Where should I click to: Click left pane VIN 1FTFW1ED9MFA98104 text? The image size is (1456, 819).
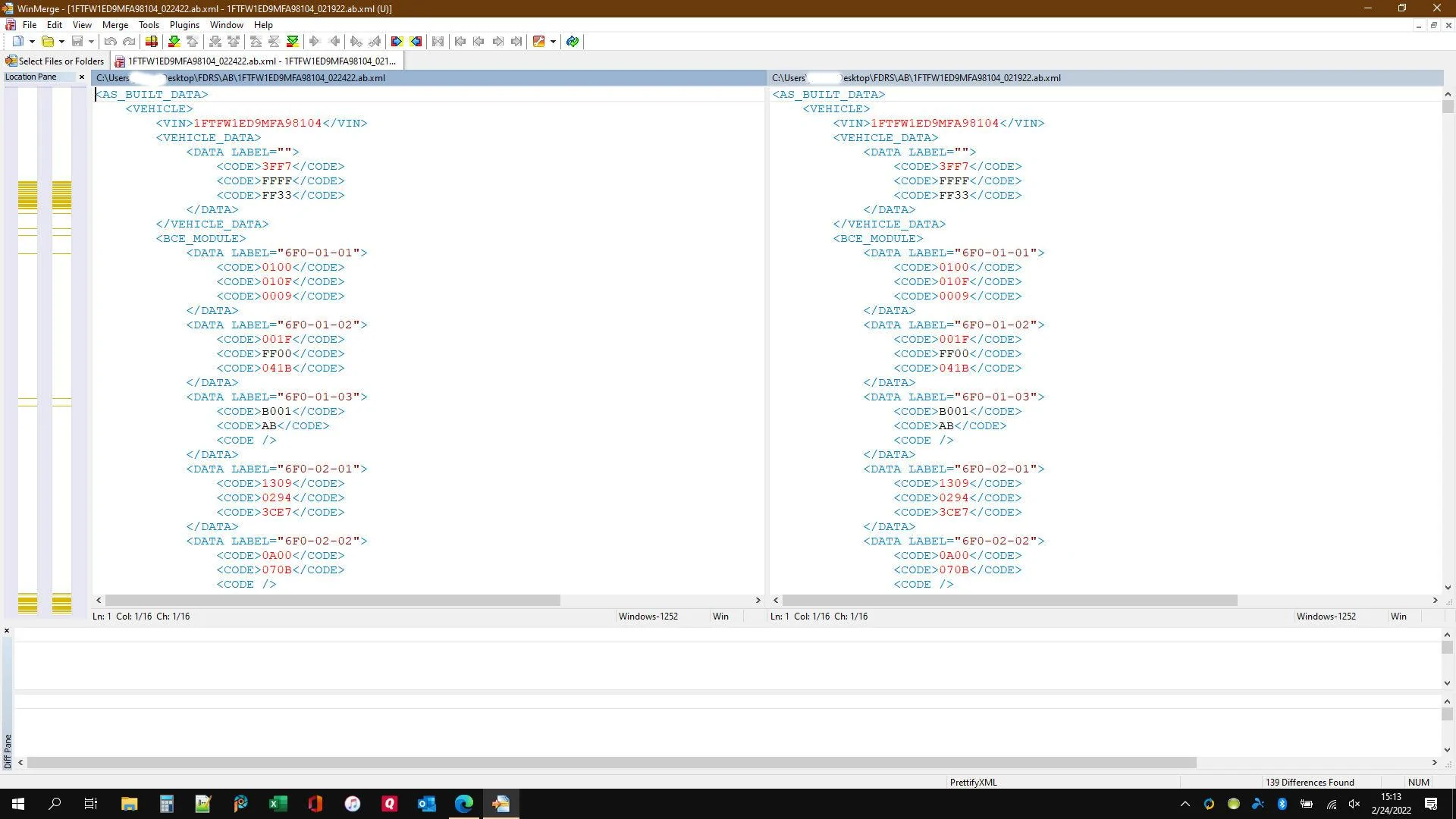pos(257,123)
